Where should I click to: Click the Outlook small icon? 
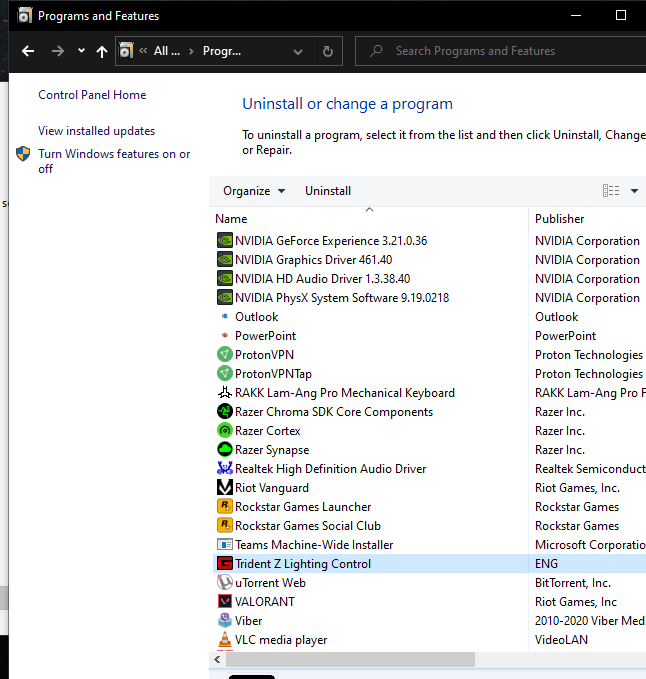(x=225, y=316)
